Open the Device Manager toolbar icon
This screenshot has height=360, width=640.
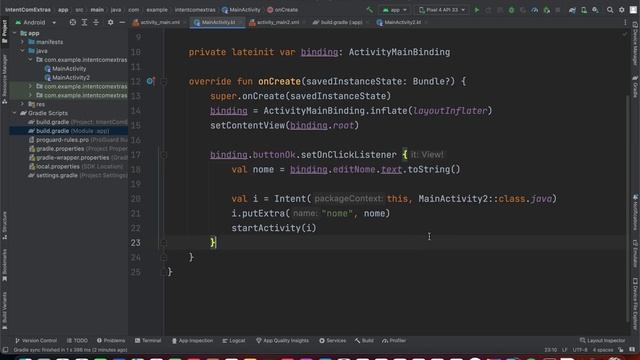[584, 10]
